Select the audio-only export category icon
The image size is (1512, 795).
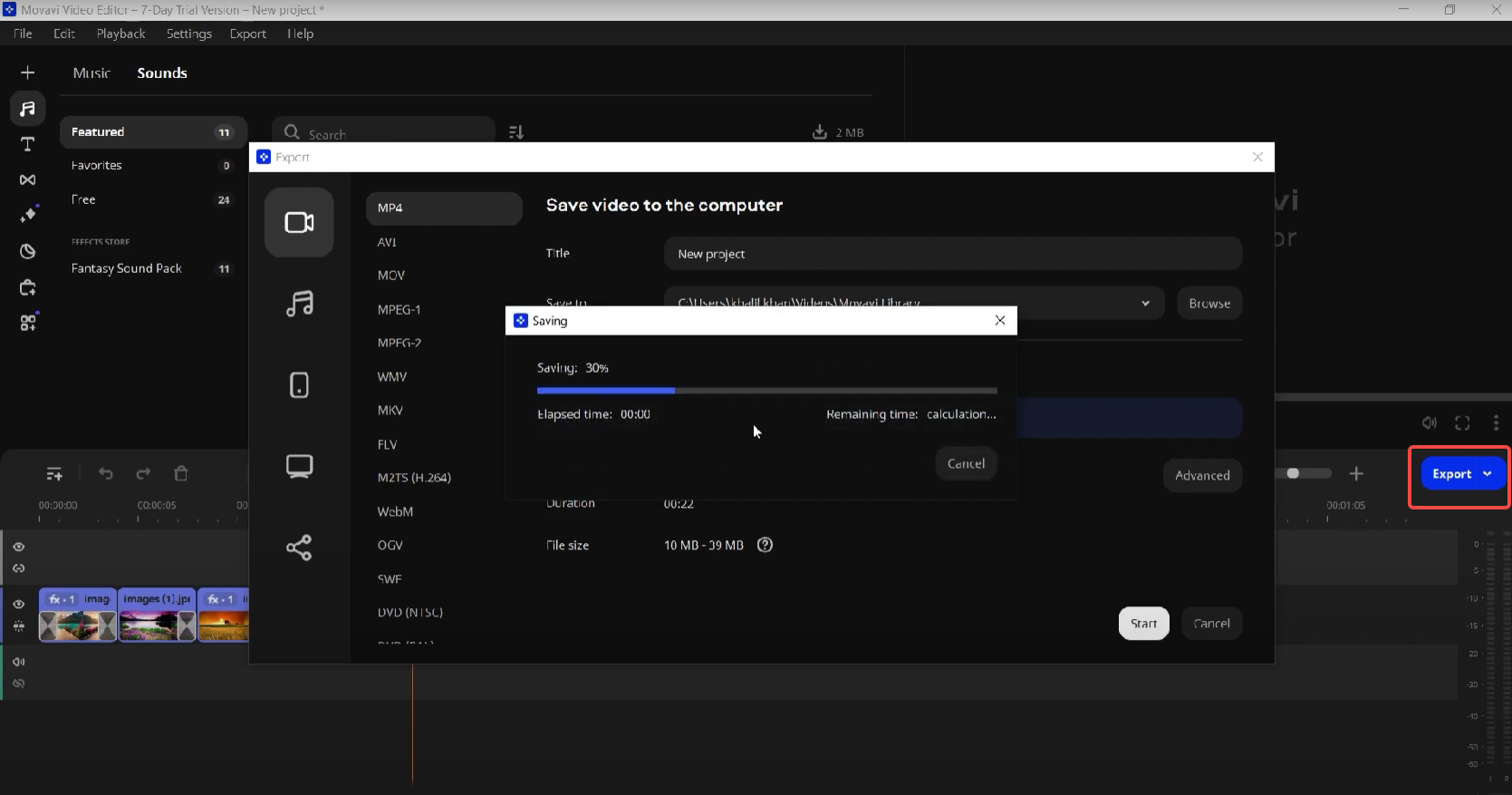coord(299,304)
